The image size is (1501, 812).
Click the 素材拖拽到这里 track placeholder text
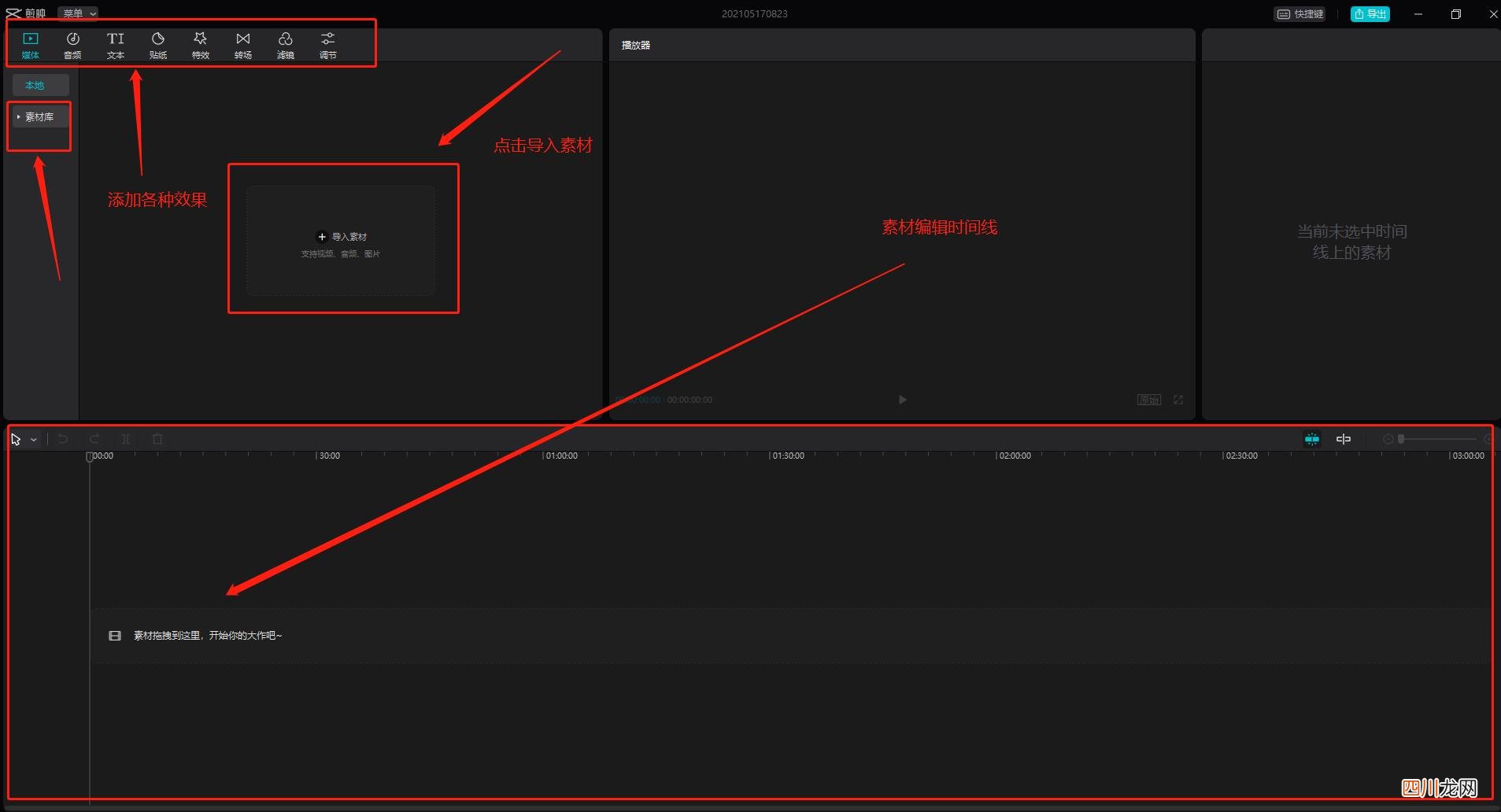pyautogui.click(x=208, y=636)
